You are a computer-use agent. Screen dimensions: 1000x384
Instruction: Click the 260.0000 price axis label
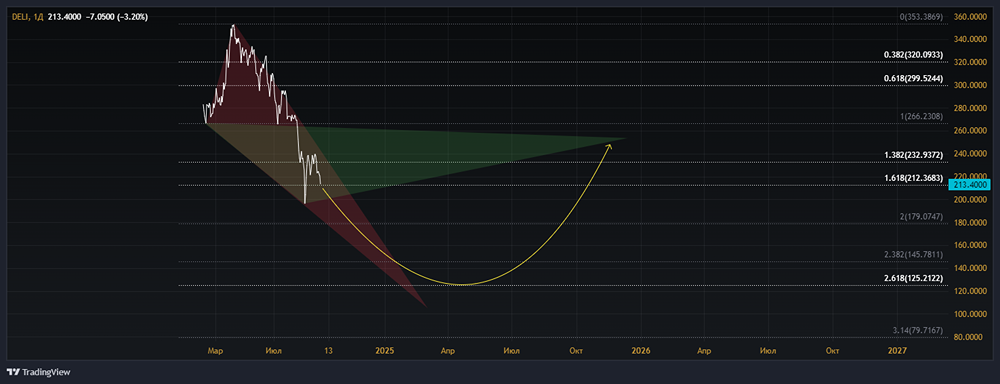point(969,131)
